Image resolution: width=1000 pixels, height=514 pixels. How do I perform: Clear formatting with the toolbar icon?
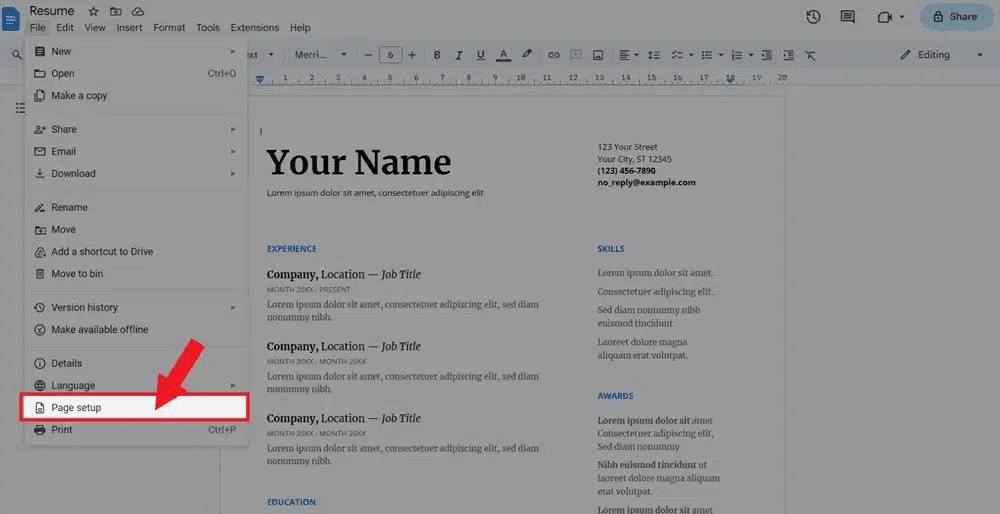pos(810,55)
